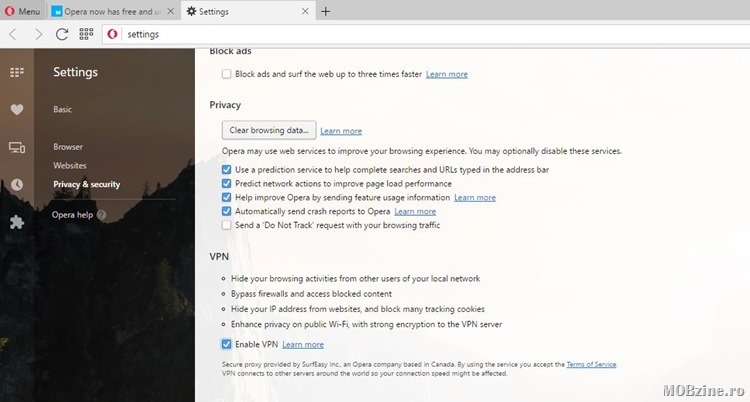Open History clock icon in sidebar
Screen dimensions: 750x402
[x=17, y=185]
